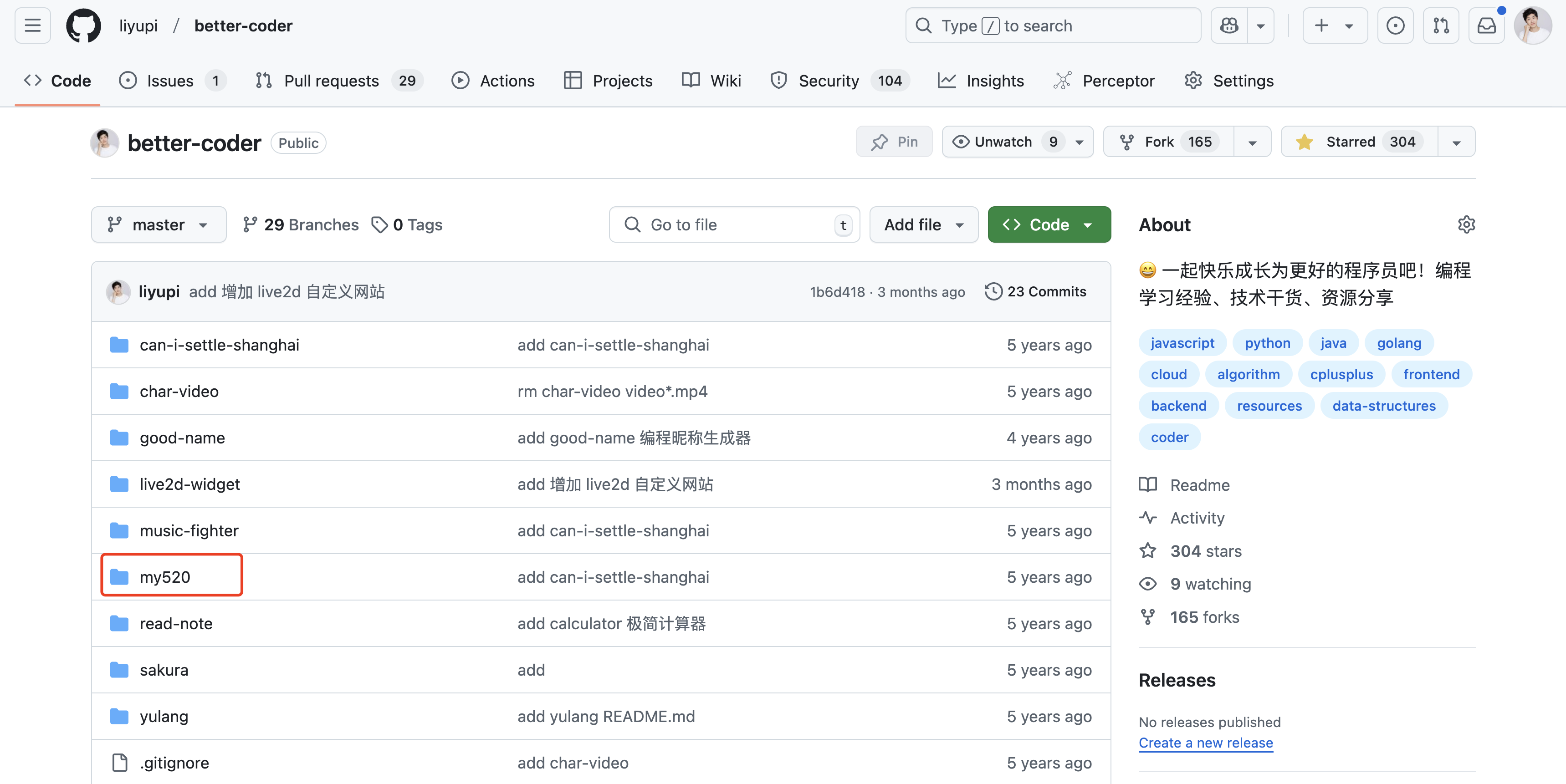Viewport: 1566px width, 784px height.
Task: Open the issues shortcut icon in header
Action: coord(1395,25)
